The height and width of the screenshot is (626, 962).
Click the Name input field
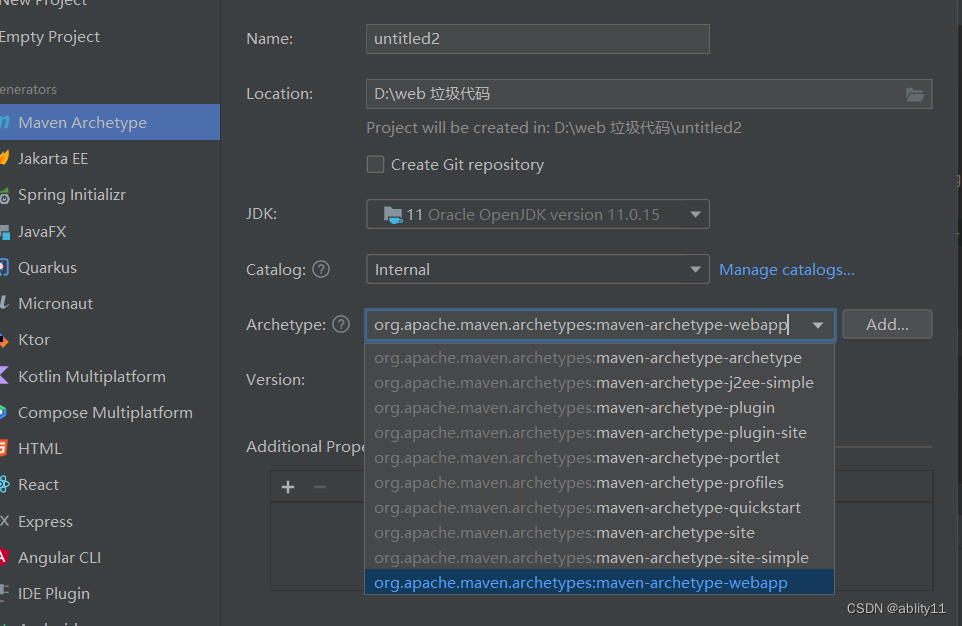pos(537,39)
